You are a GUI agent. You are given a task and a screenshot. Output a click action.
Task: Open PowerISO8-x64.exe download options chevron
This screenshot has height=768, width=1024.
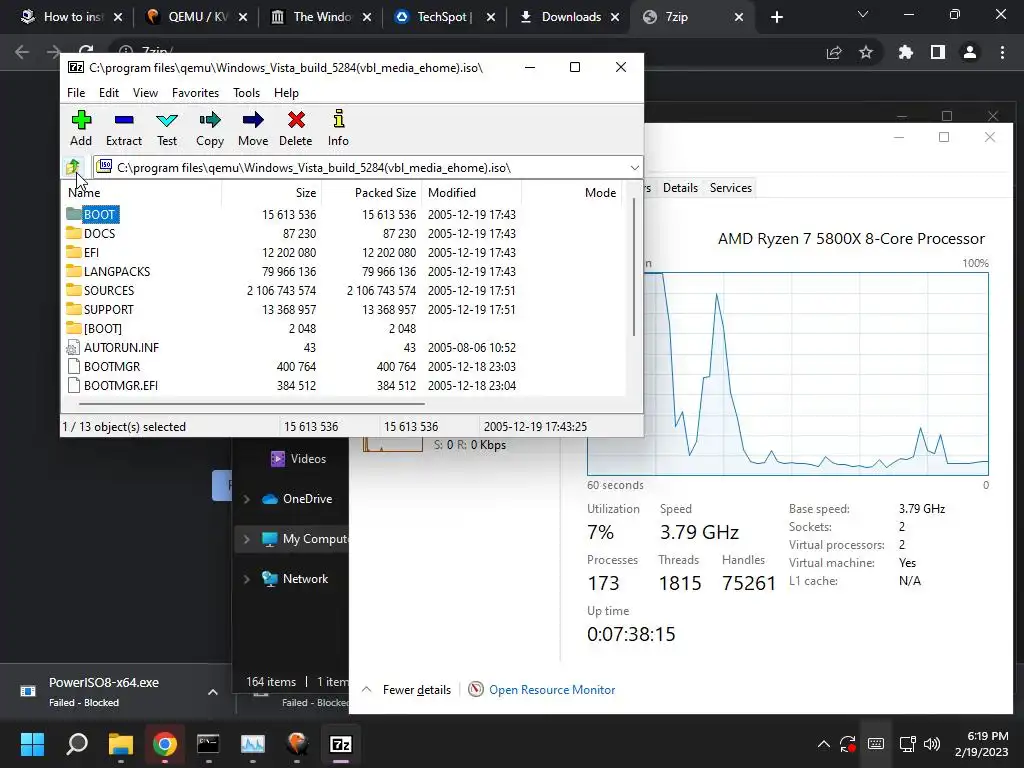click(x=212, y=692)
